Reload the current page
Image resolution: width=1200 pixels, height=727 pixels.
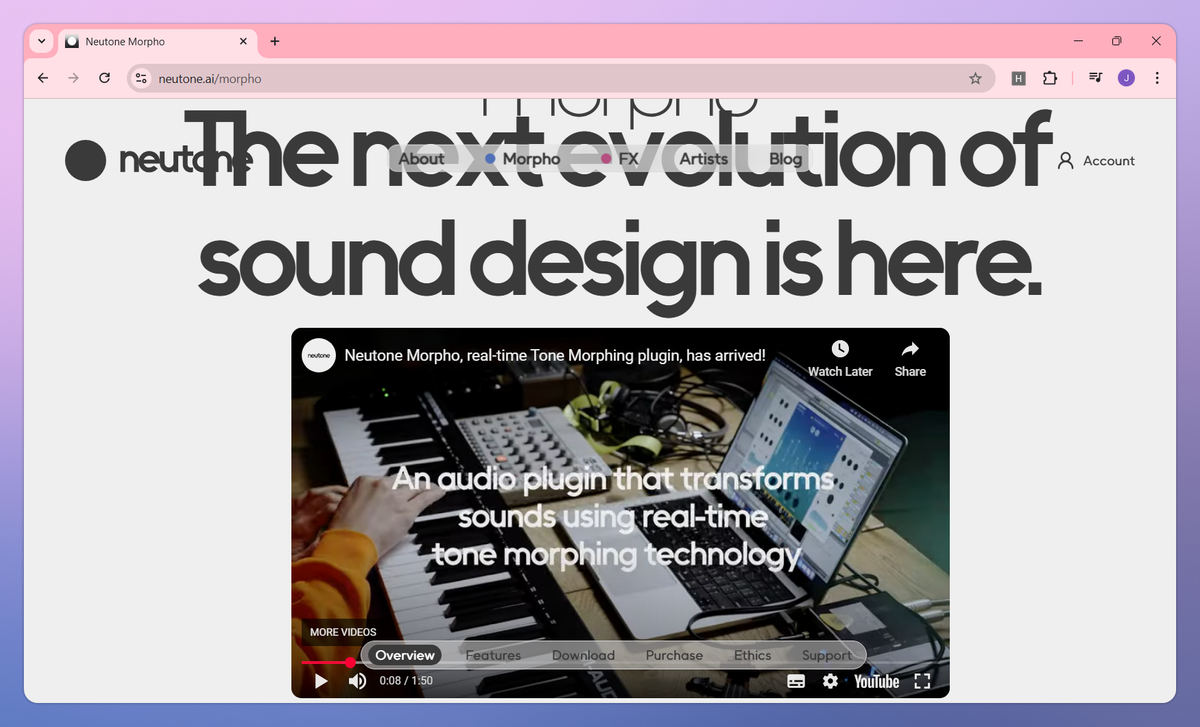point(104,78)
